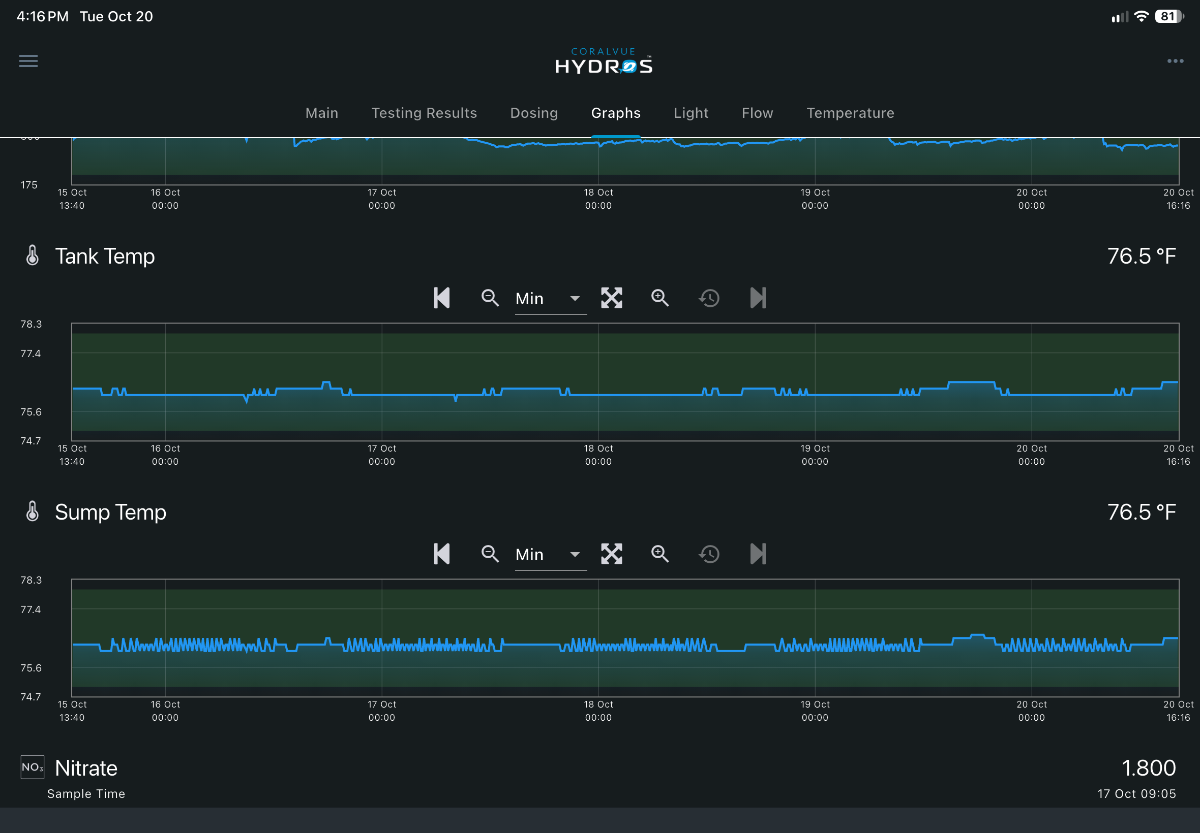This screenshot has height=833, width=1200.
Task: Expand Sump Temp graph to fullscreen
Action: tap(611, 554)
